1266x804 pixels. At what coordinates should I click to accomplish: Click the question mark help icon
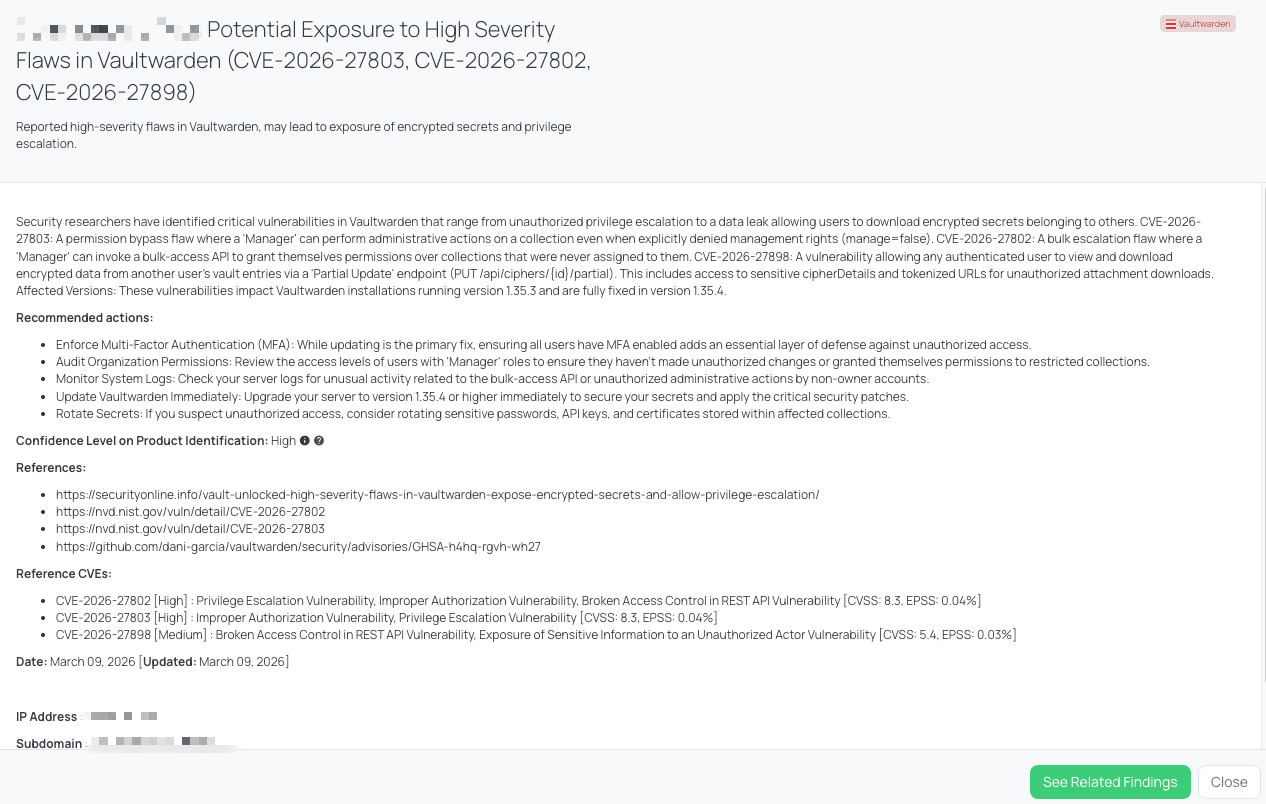(319, 441)
